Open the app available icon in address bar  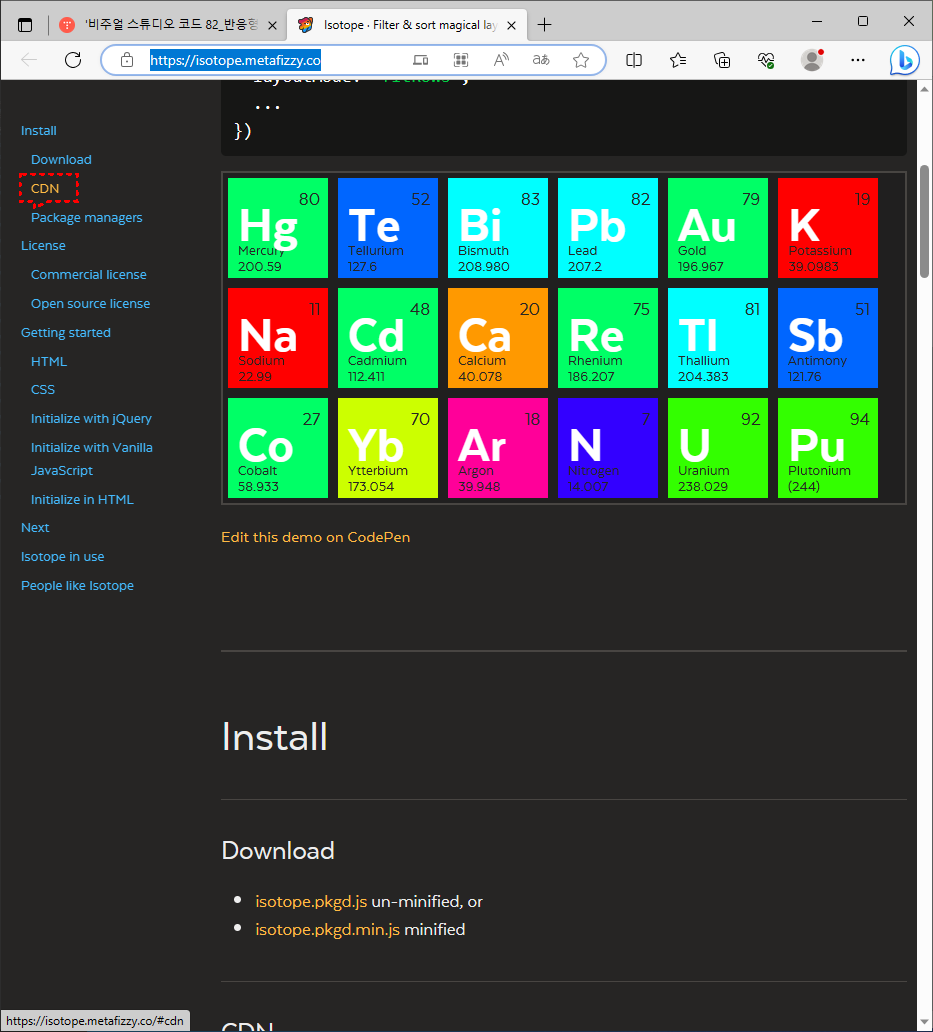(420, 60)
